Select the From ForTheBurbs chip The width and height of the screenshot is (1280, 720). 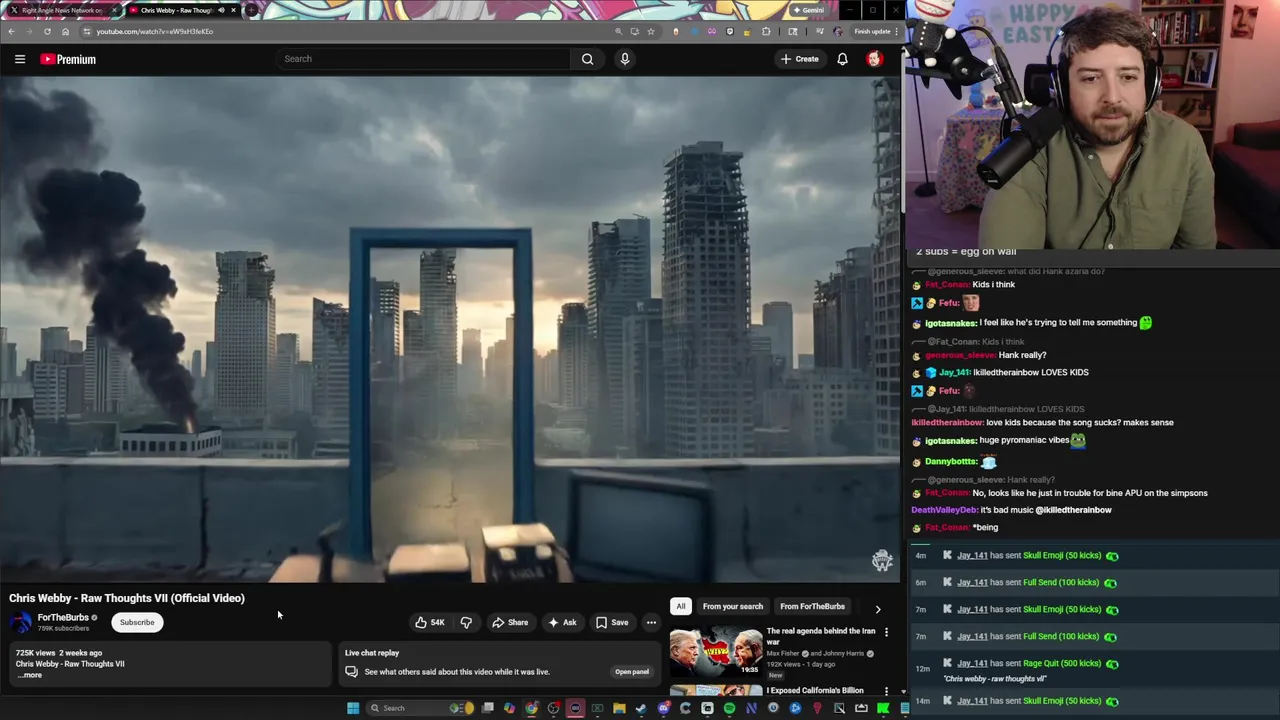(812, 606)
